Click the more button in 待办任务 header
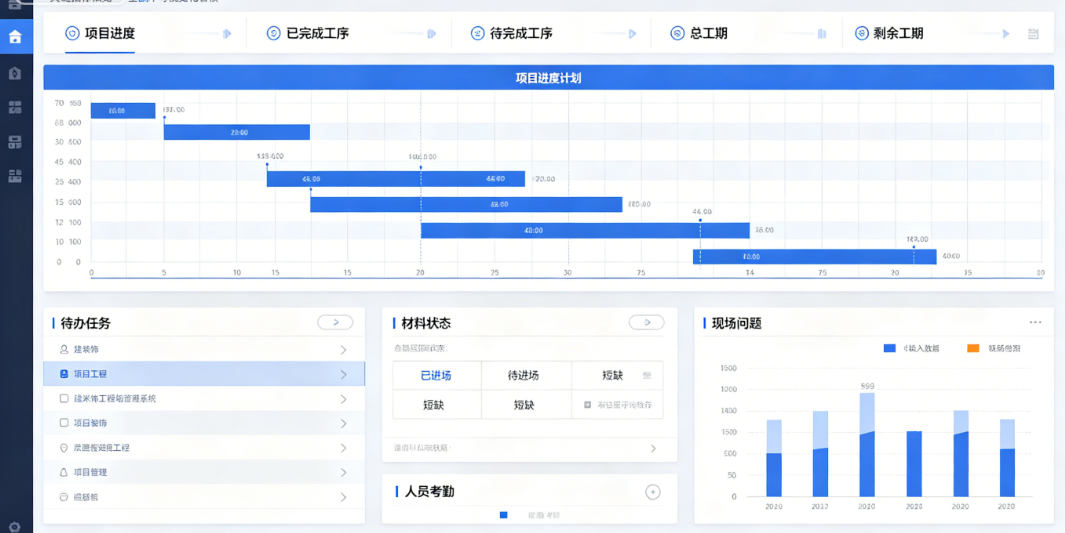Screen dimensions: 1065x533 (x=335, y=323)
